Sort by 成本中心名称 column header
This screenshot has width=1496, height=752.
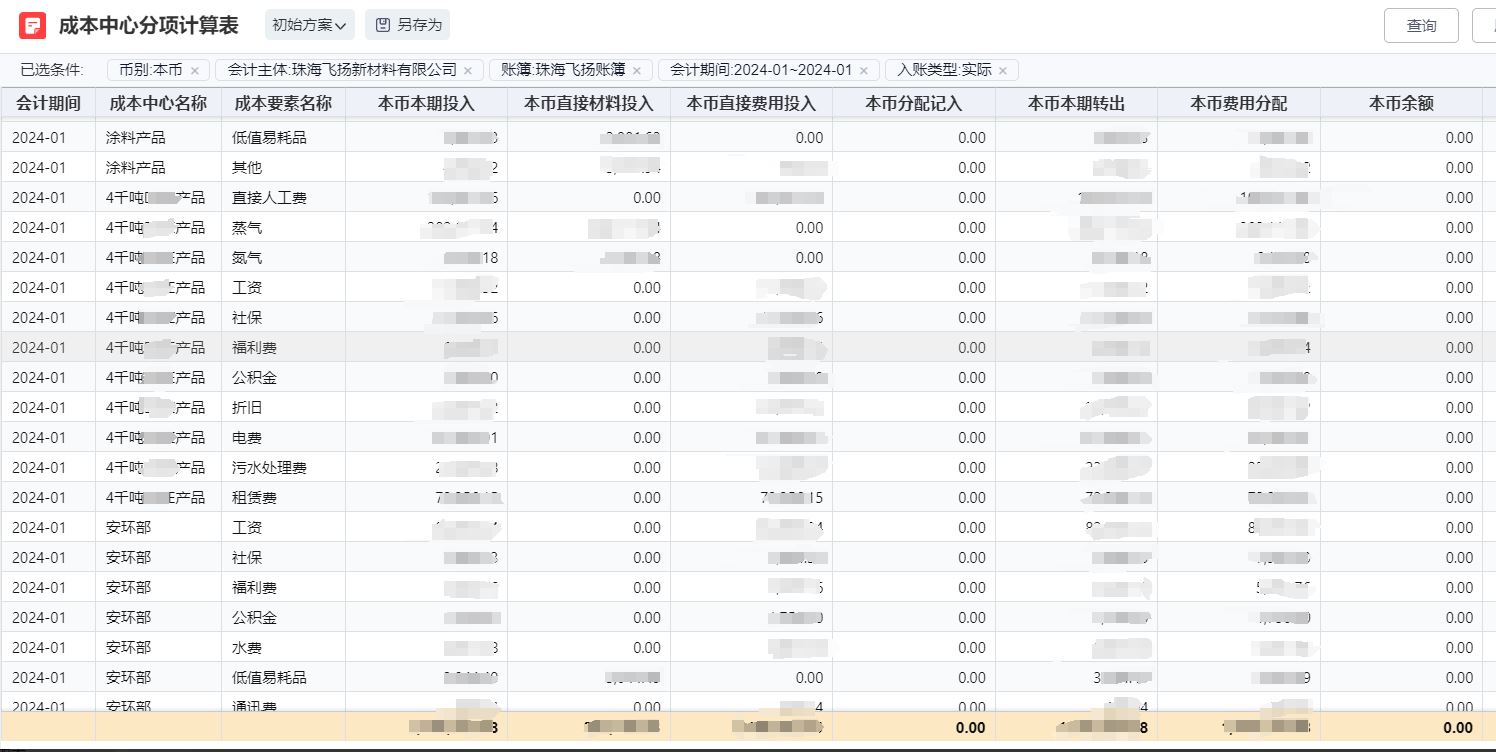[157, 103]
